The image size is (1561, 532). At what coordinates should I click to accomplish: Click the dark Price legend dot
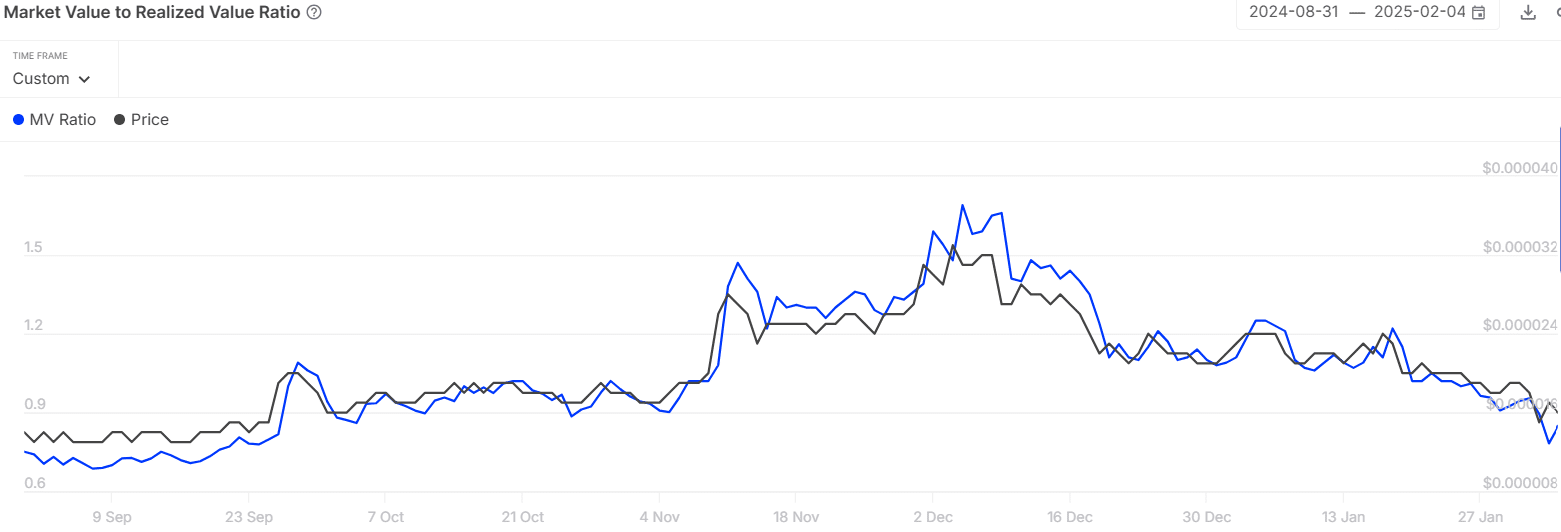pos(120,120)
